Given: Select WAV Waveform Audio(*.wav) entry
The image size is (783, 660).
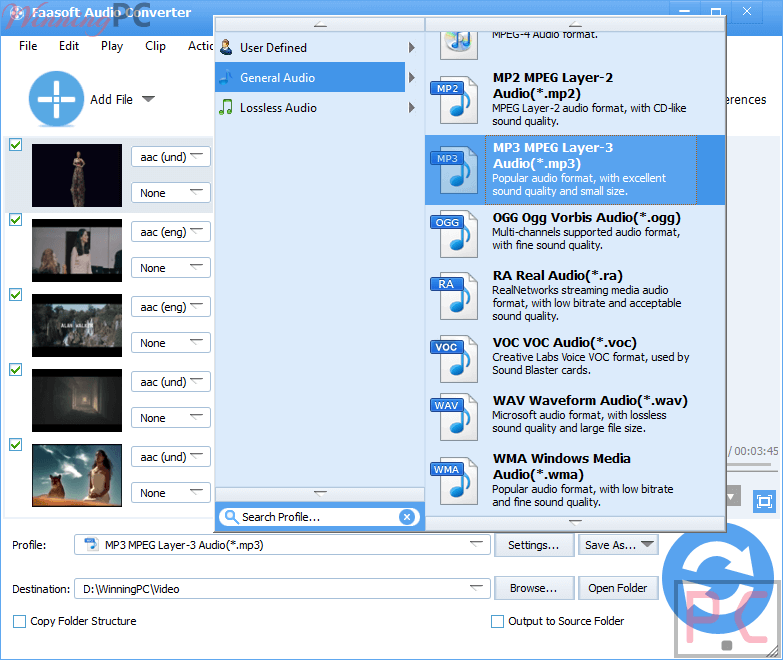Looking at the screenshot, I should [575, 416].
